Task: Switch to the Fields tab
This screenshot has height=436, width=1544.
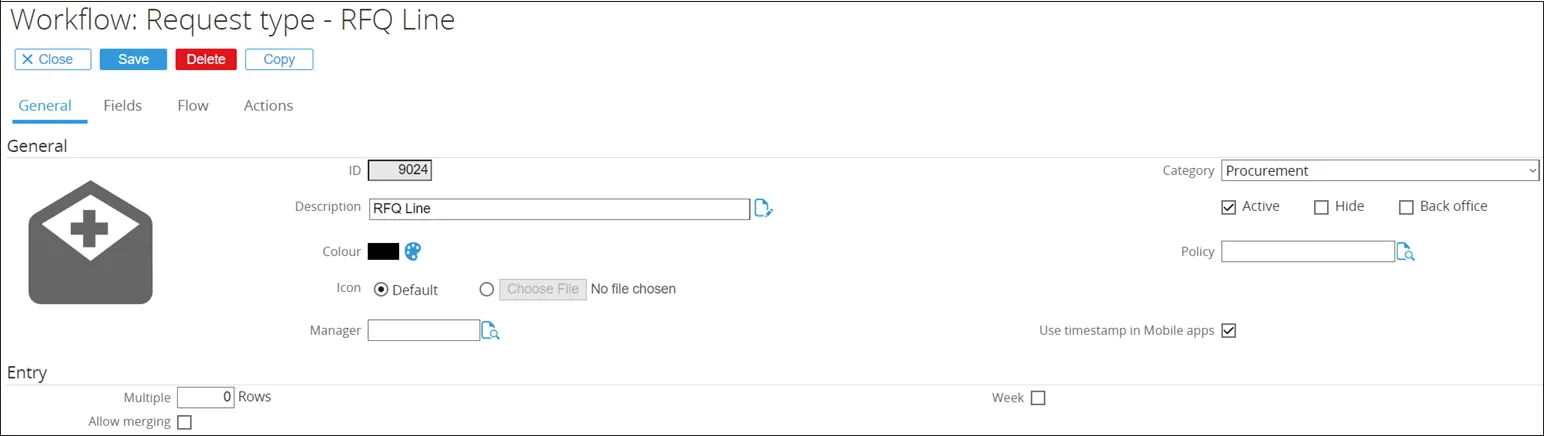Action: click(x=123, y=105)
